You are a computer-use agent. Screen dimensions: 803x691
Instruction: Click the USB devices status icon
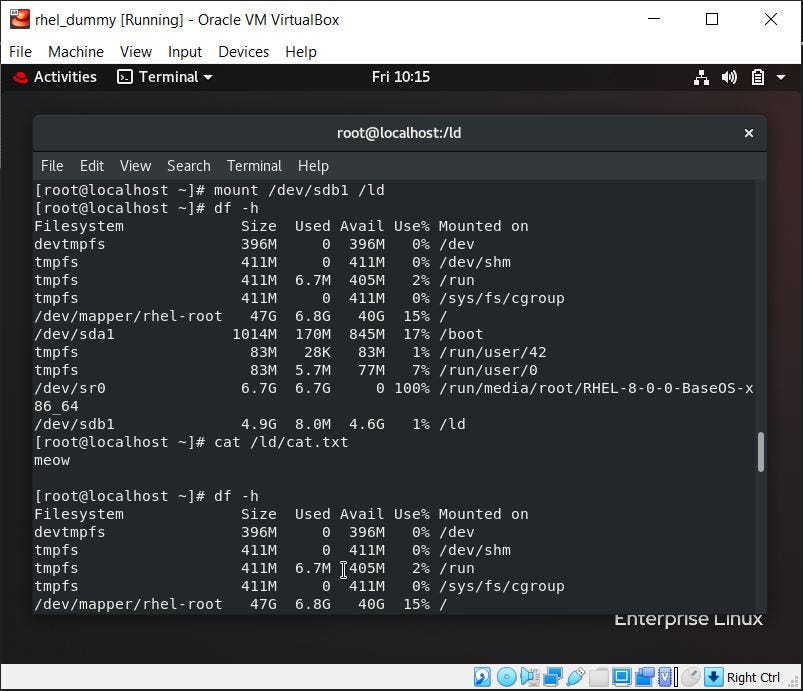pyautogui.click(x=576, y=677)
